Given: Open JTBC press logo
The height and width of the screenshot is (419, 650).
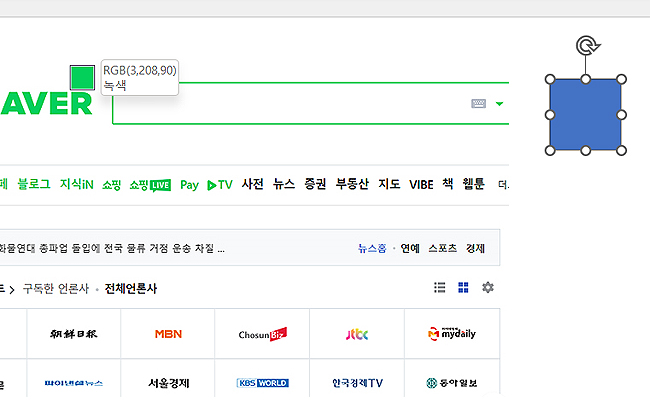Looking at the screenshot, I should click(x=357, y=334).
